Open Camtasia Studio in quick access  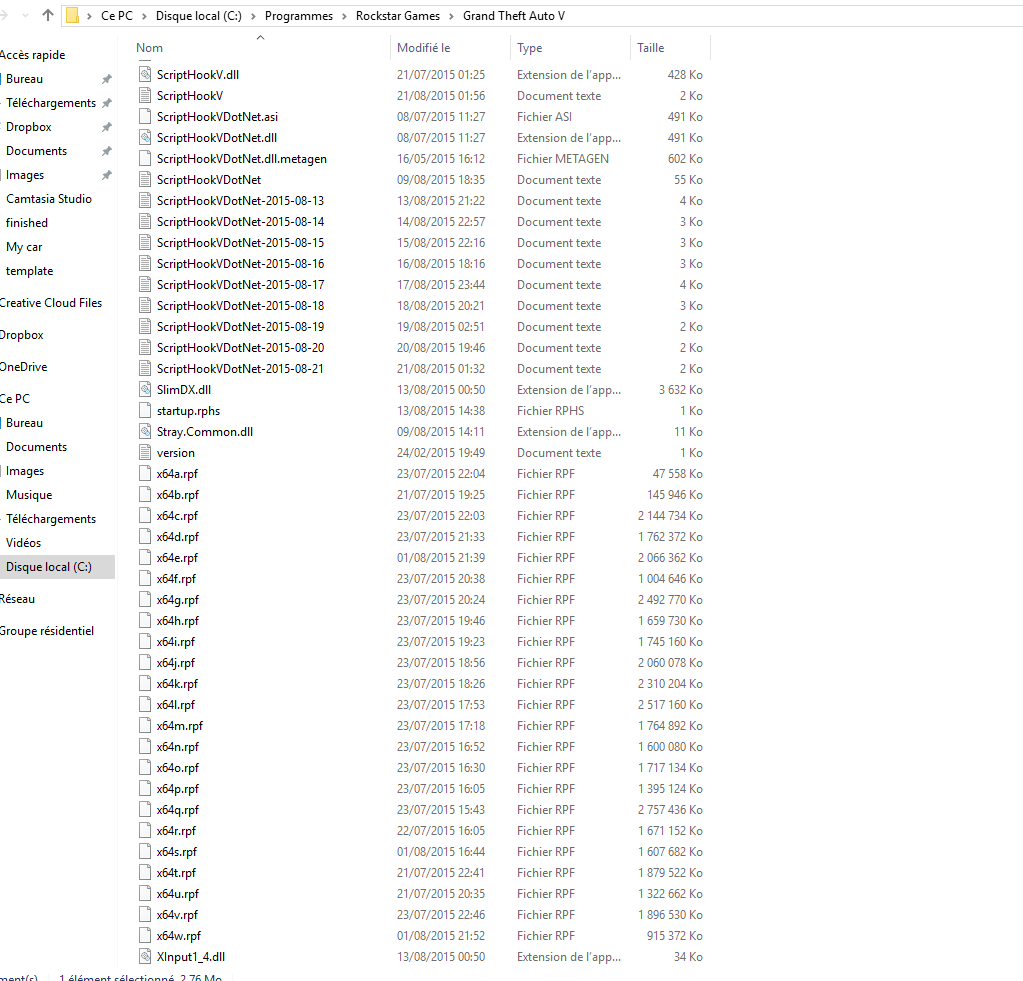point(49,199)
